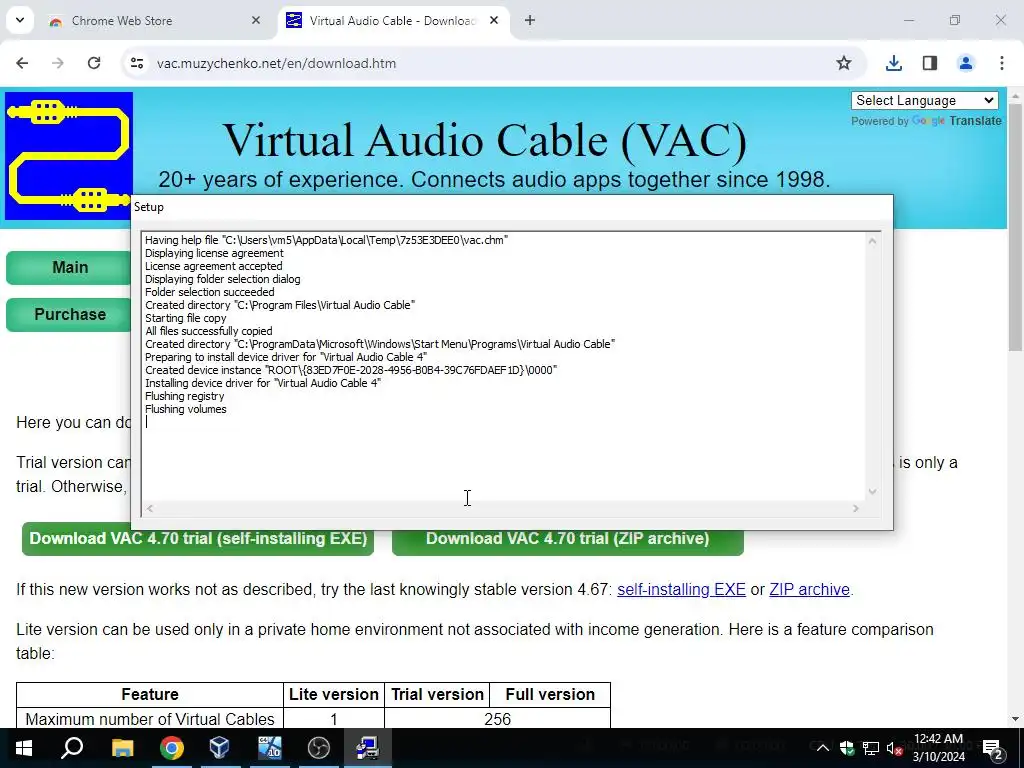1024x768 pixels.
Task: Click "Maximum number of Virtual Cables" cell
Action: [150, 719]
